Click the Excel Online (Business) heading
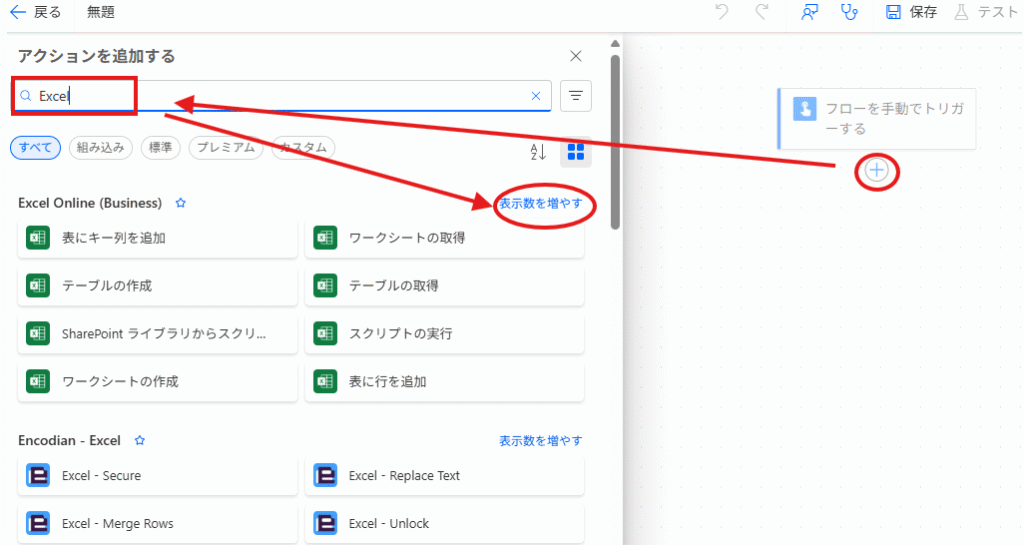This screenshot has height=545, width=1024. coord(90,203)
